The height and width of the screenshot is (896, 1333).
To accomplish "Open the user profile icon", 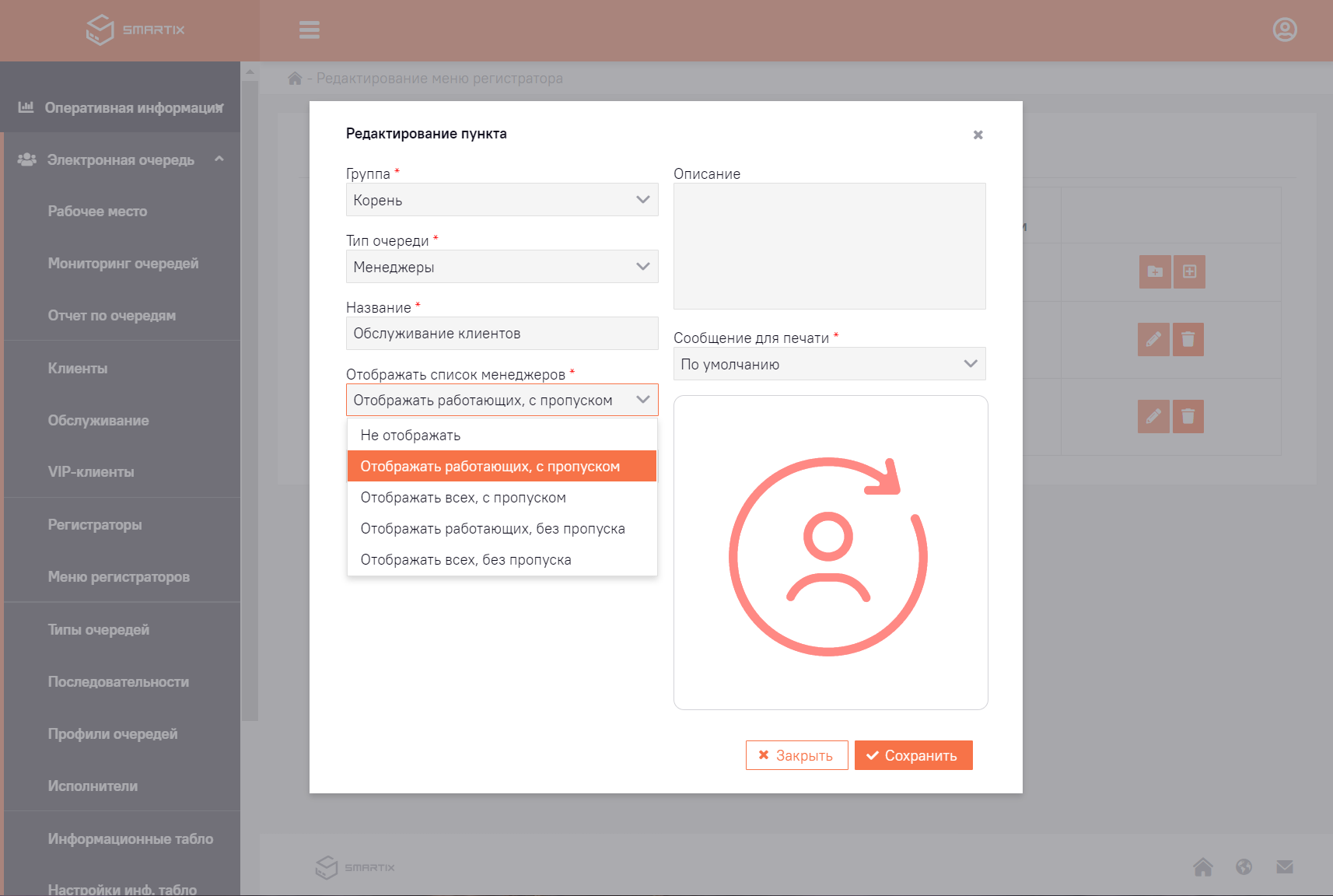I will tap(1285, 30).
